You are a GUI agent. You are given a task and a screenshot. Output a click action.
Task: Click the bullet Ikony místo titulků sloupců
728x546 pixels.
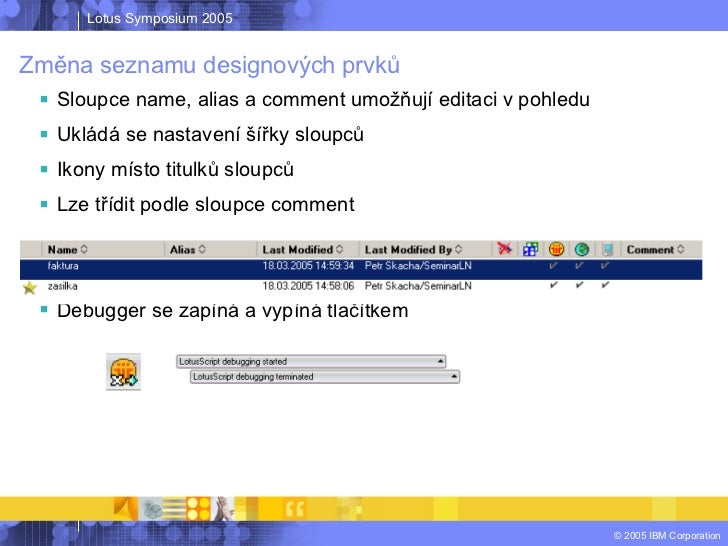tap(175, 169)
